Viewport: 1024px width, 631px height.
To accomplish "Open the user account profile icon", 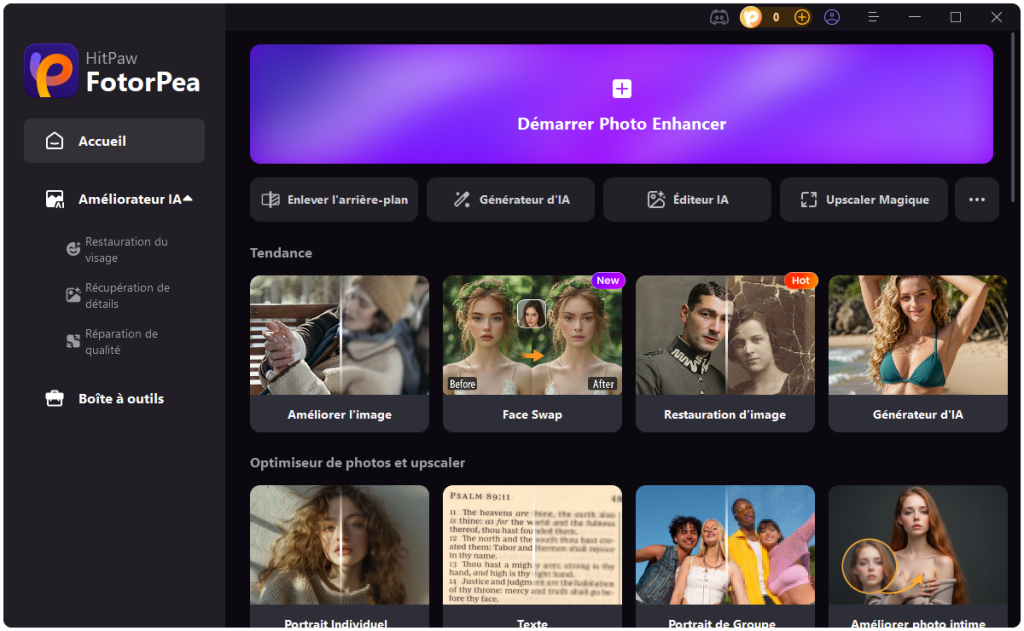I will point(832,17).
